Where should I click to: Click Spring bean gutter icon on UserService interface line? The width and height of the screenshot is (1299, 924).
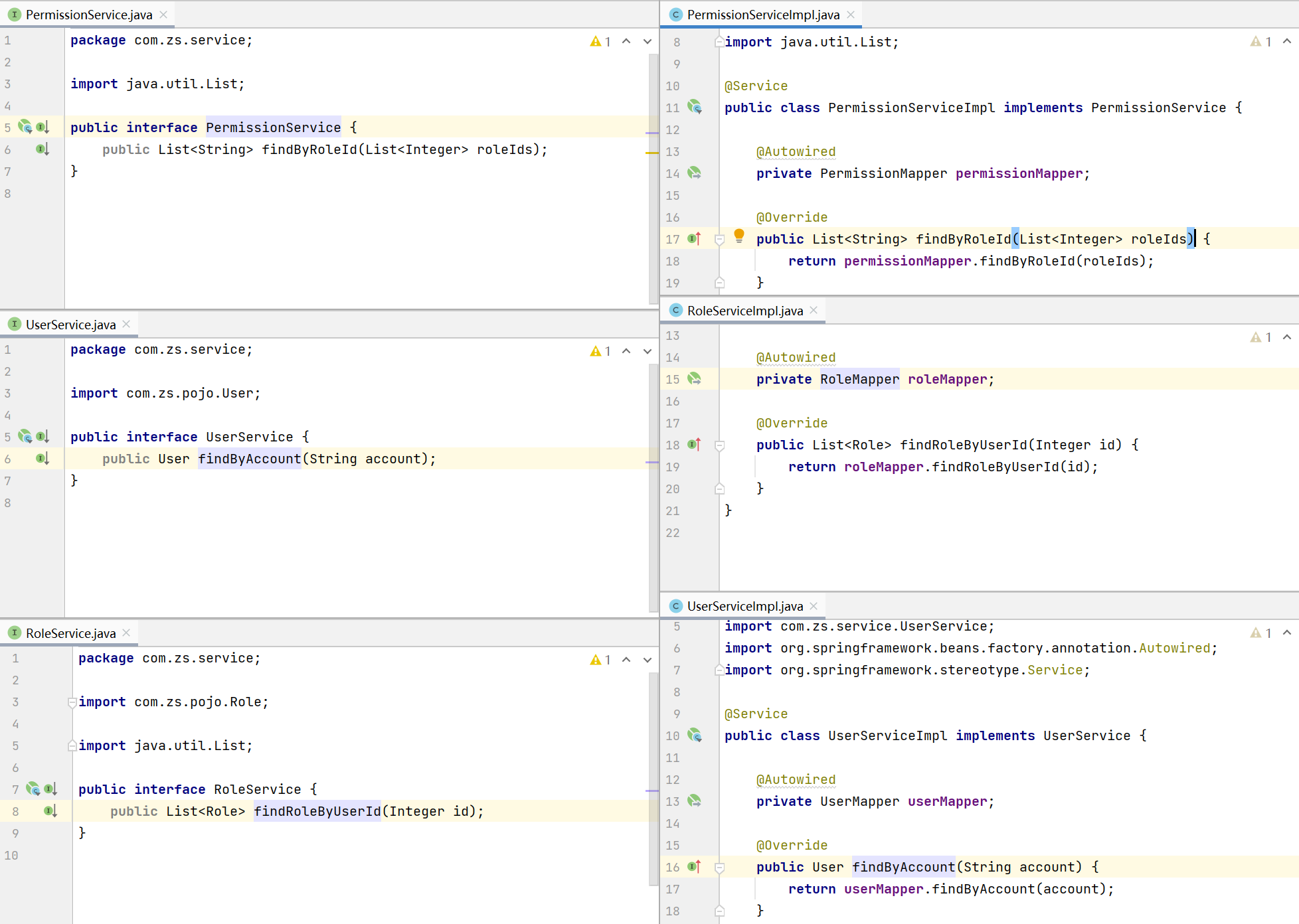click(25, 436)
